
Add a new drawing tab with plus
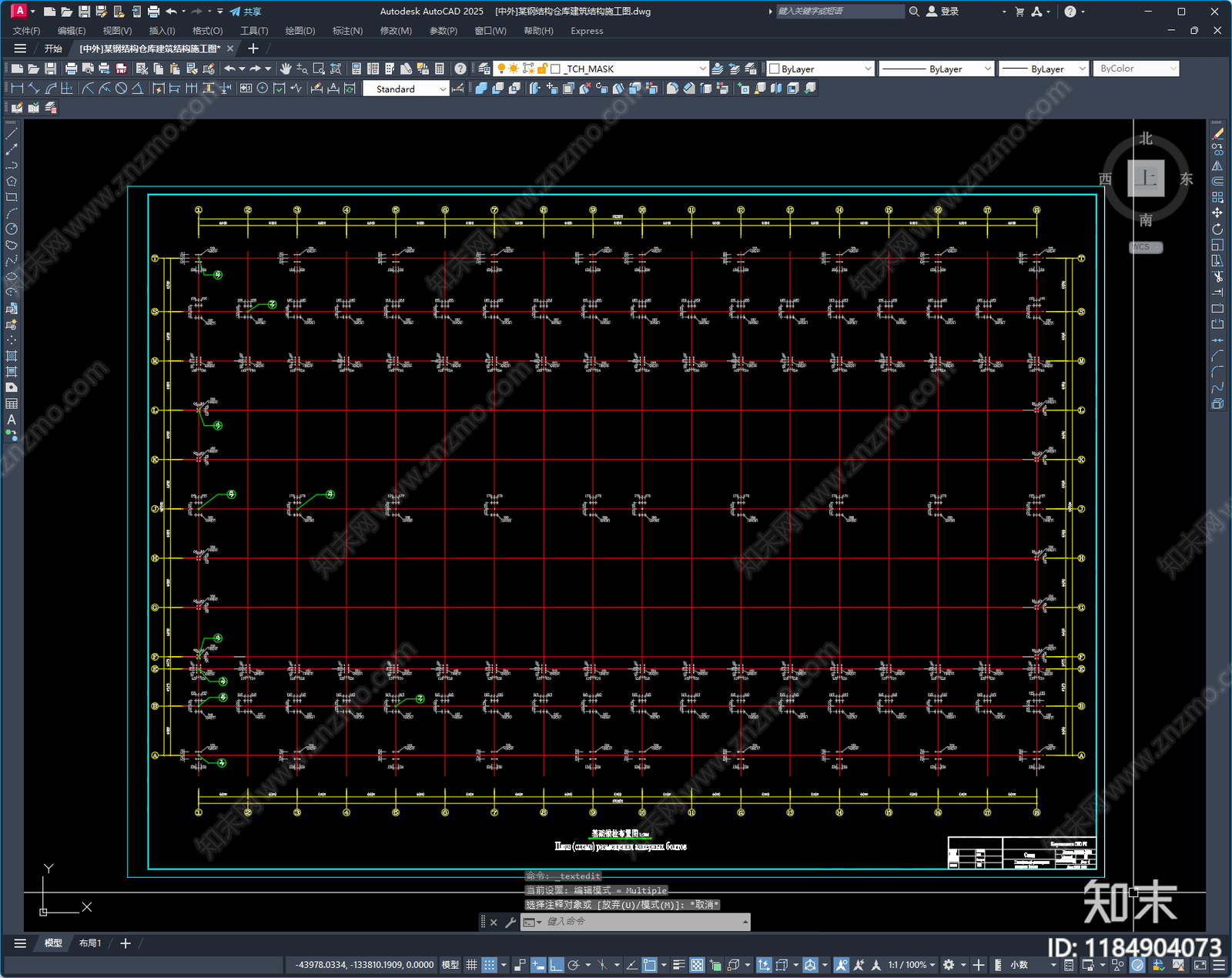(253, 49)
